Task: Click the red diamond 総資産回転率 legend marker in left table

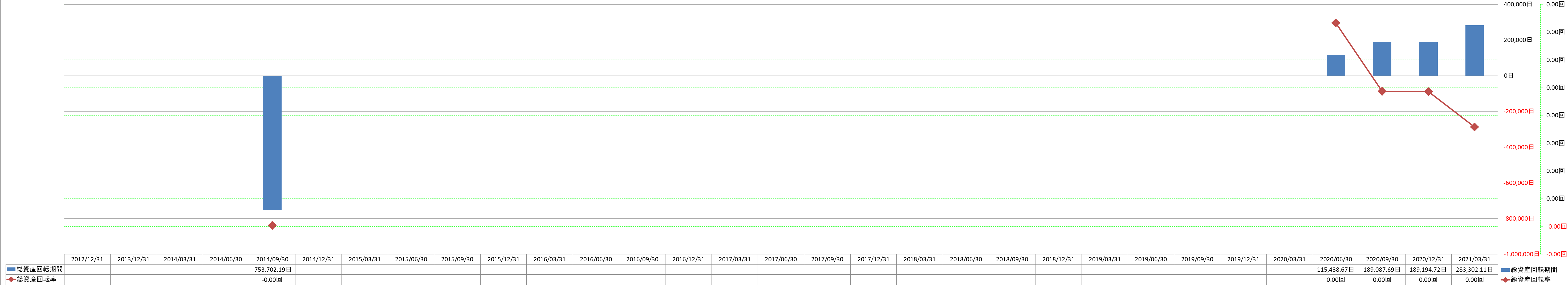Action: click(x=11, y=279)
